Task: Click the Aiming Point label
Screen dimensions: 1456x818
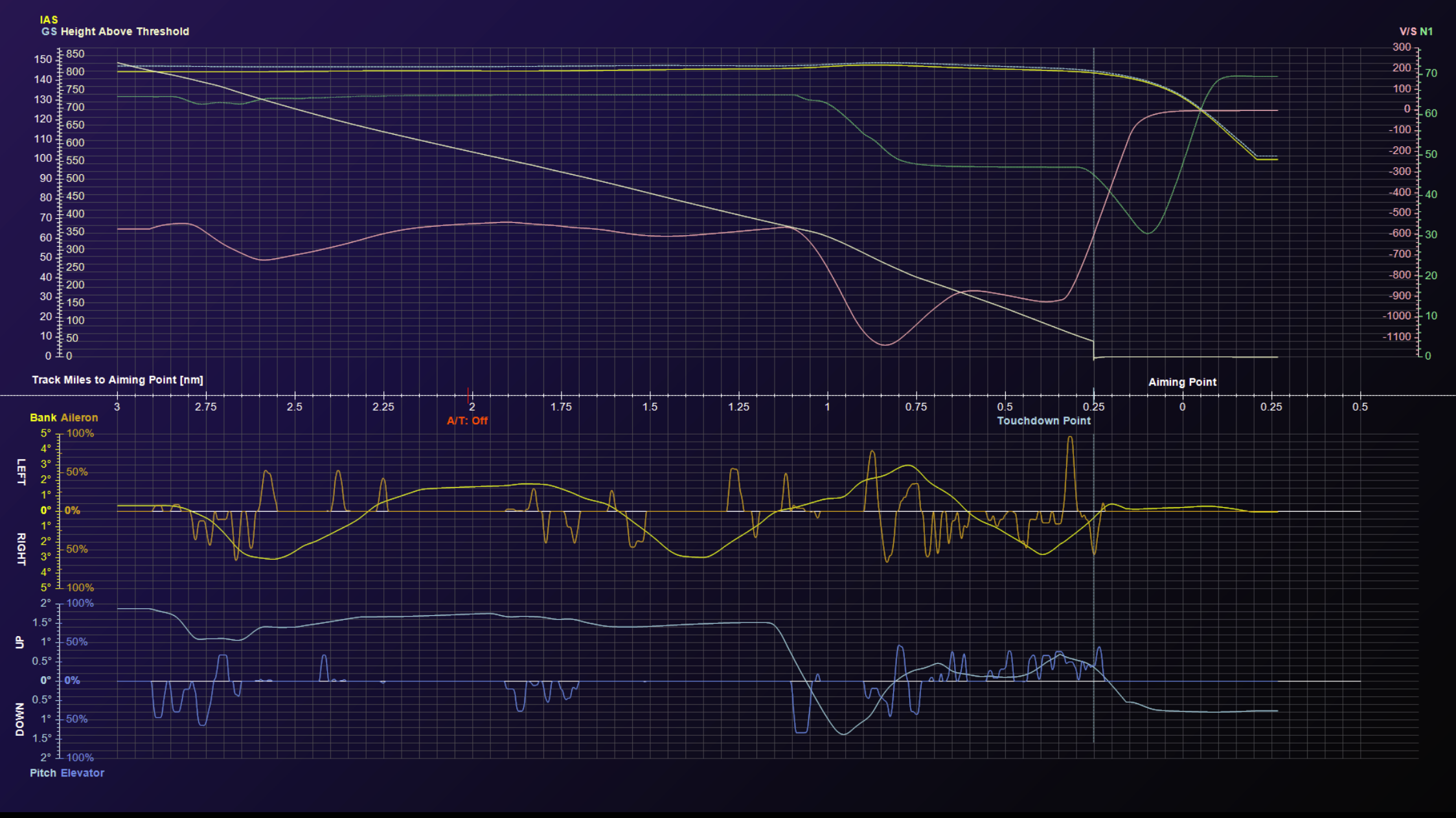Action: [x=1182, y=382]
